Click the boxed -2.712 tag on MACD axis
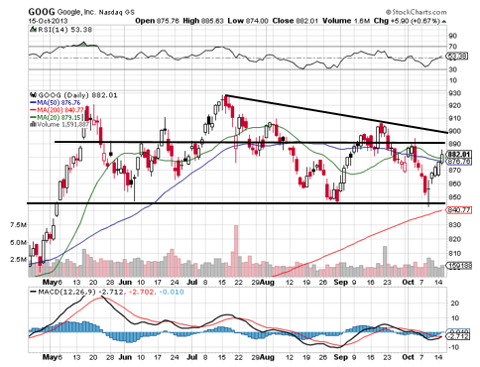Screen dimensions: 480x367 tap(459, 336)
